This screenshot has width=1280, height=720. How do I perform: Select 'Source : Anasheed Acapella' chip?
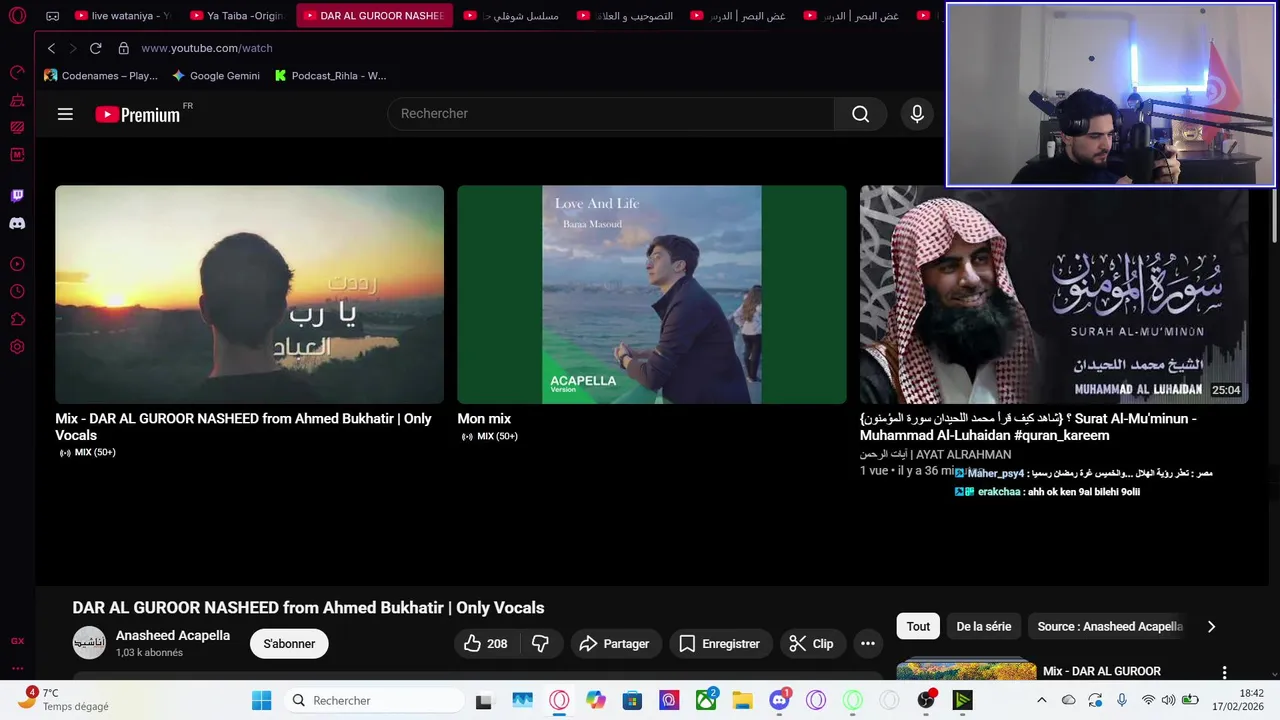click(x=1110, y=627)
